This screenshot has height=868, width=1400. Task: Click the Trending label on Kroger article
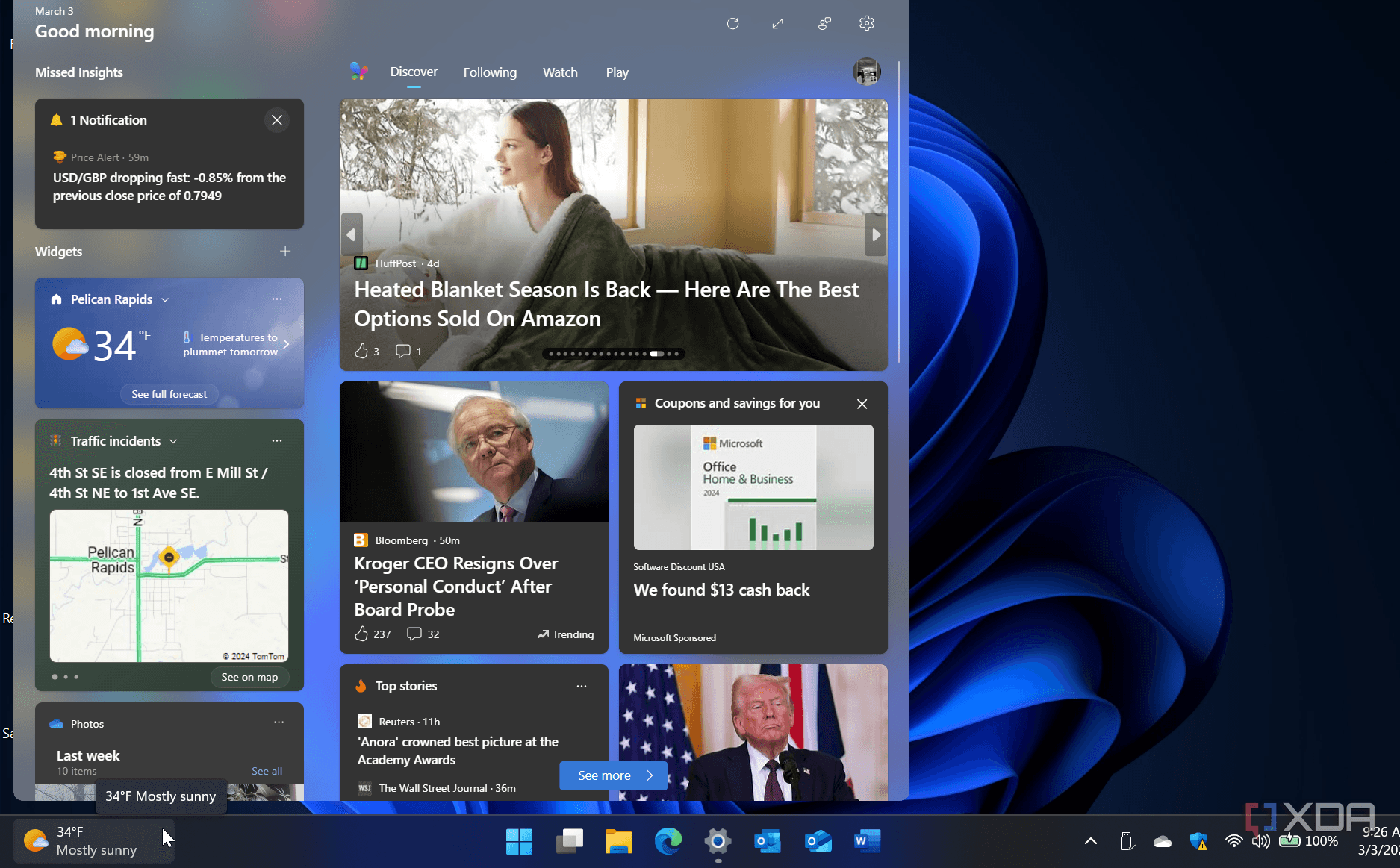pos(565,634)
